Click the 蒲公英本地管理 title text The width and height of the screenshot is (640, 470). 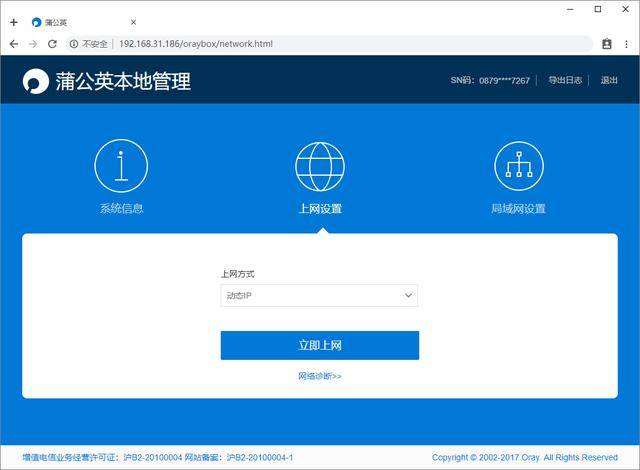123,81
